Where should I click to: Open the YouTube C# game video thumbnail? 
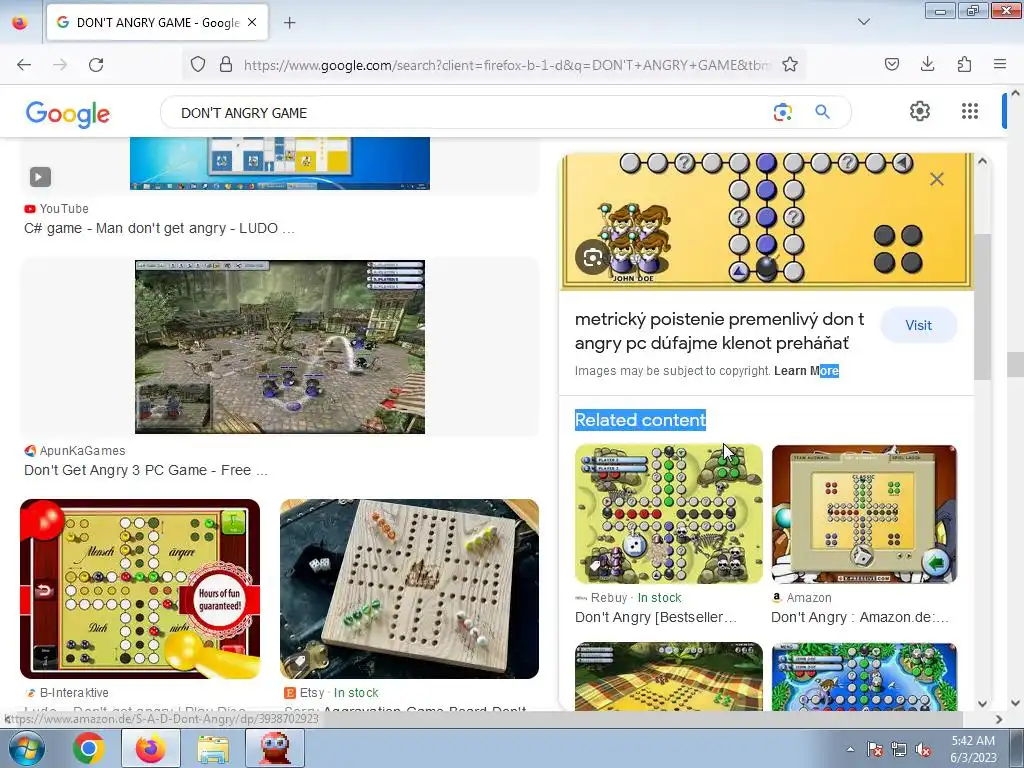[x=280, y=163]
